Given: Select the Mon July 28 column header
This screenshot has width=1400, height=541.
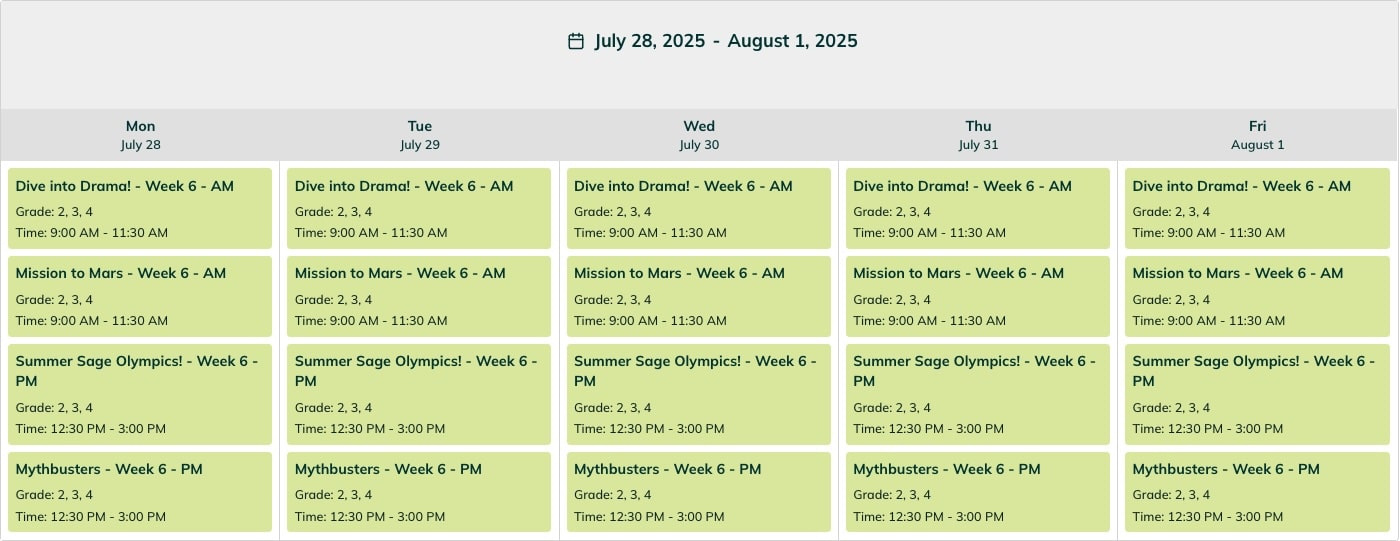Looking at the screenshot, I should click(140, 135).
